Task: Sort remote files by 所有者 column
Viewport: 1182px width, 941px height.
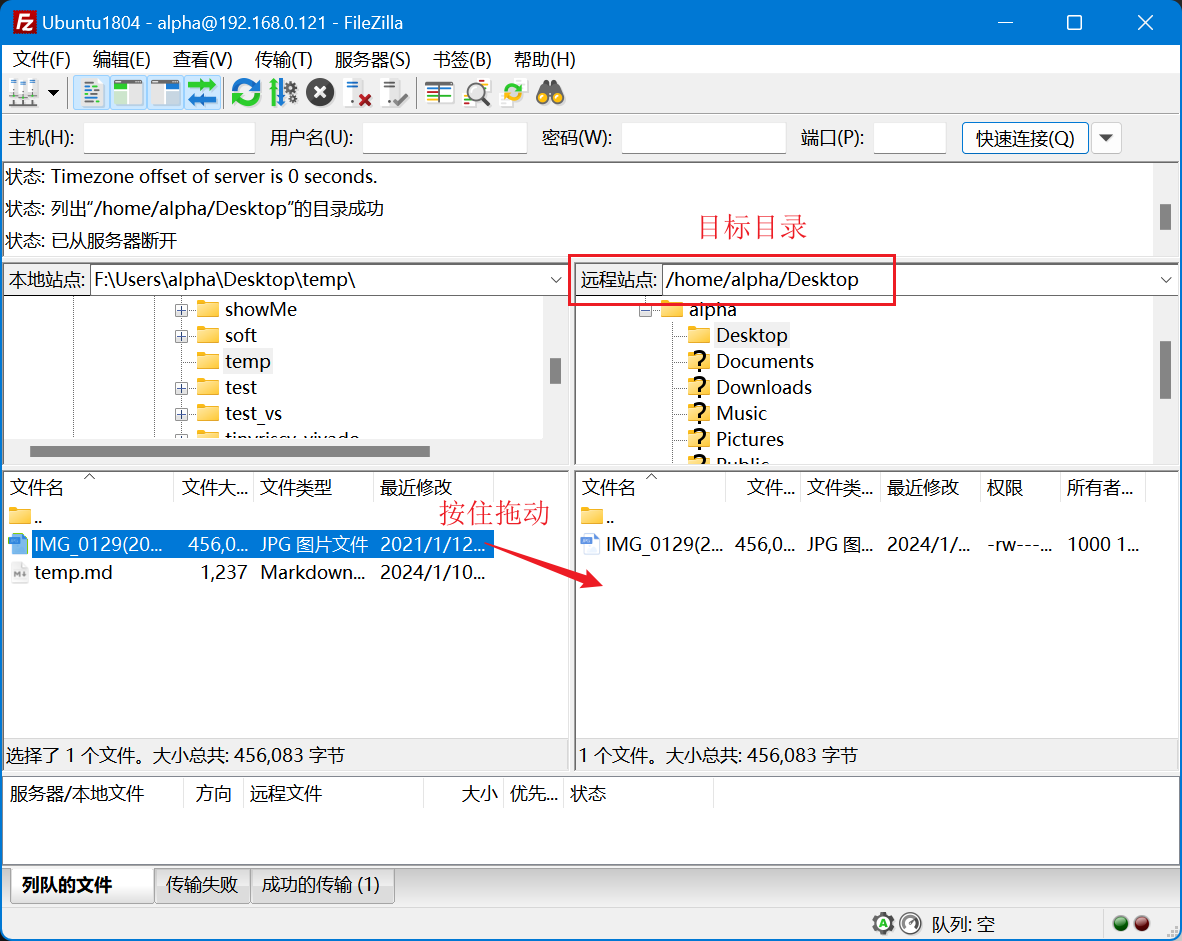Action: [x=1103, y=488]
